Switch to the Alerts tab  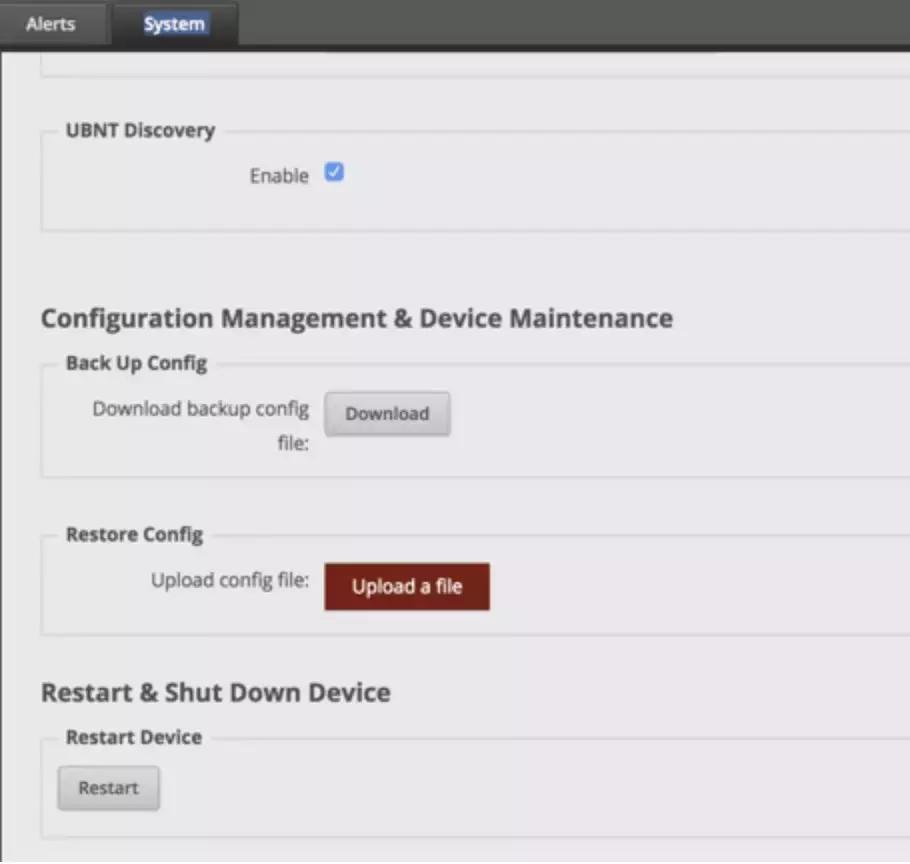tap(50, 24)
